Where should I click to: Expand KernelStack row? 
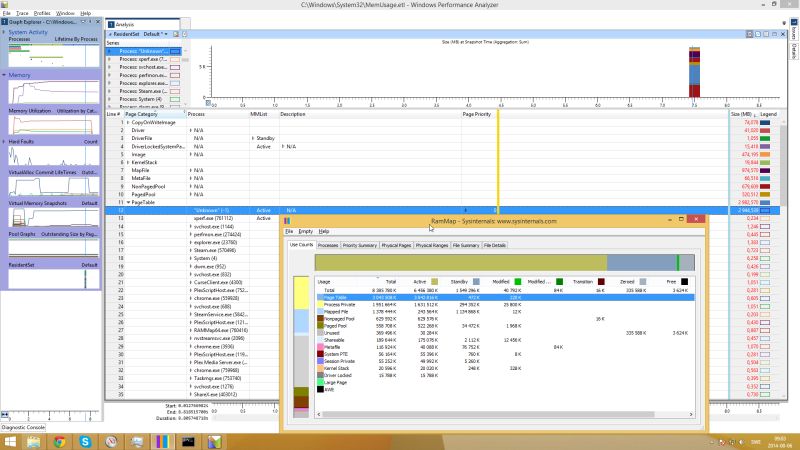pyautogui.click(x=128, y=162)
